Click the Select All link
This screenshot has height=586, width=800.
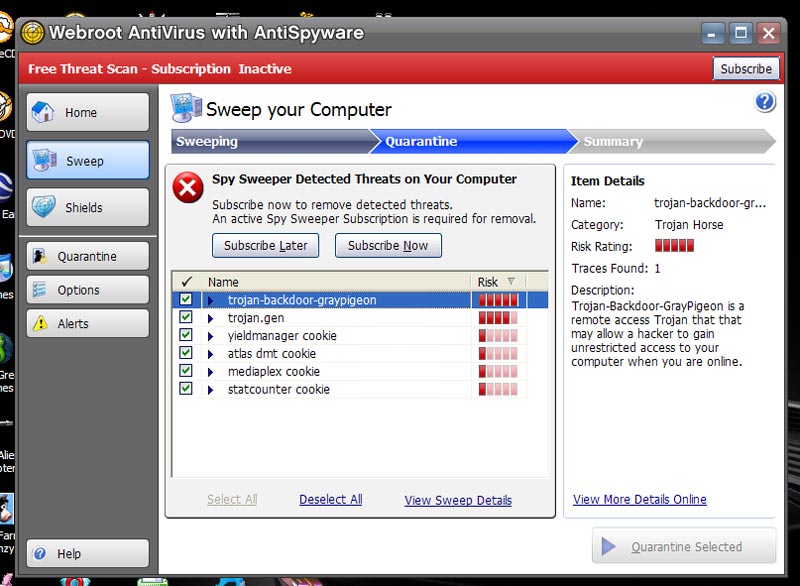pyautogui.click(x=232, y=499)
